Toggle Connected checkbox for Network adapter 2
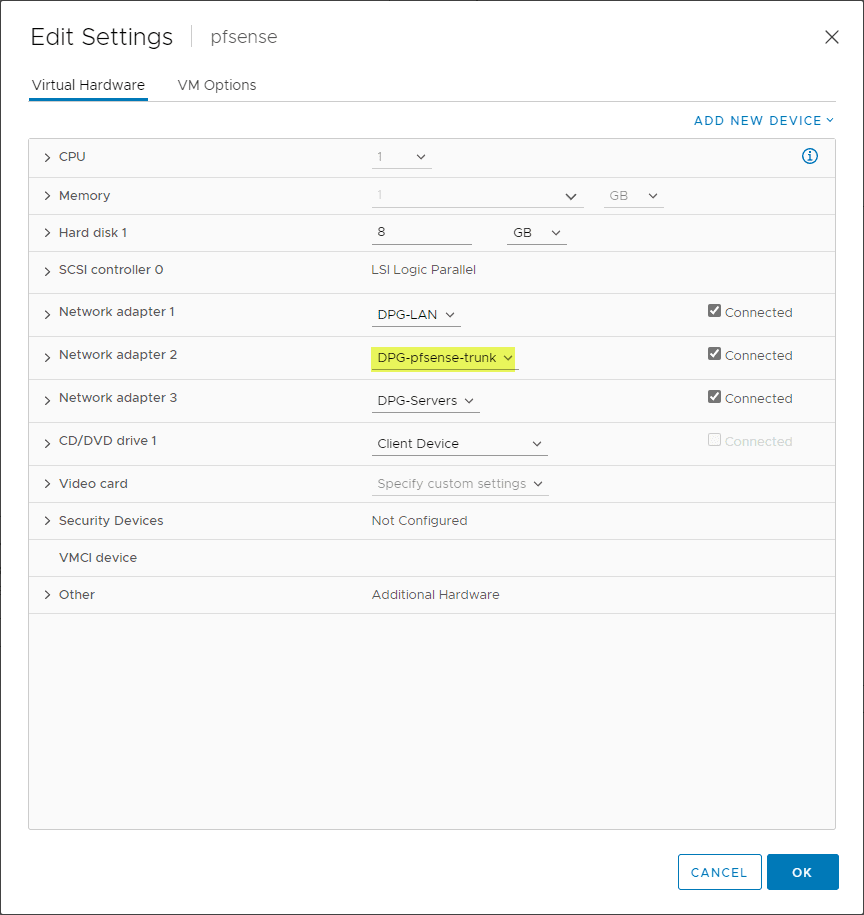Screen dimensions: 864x915 click(714, 354)
